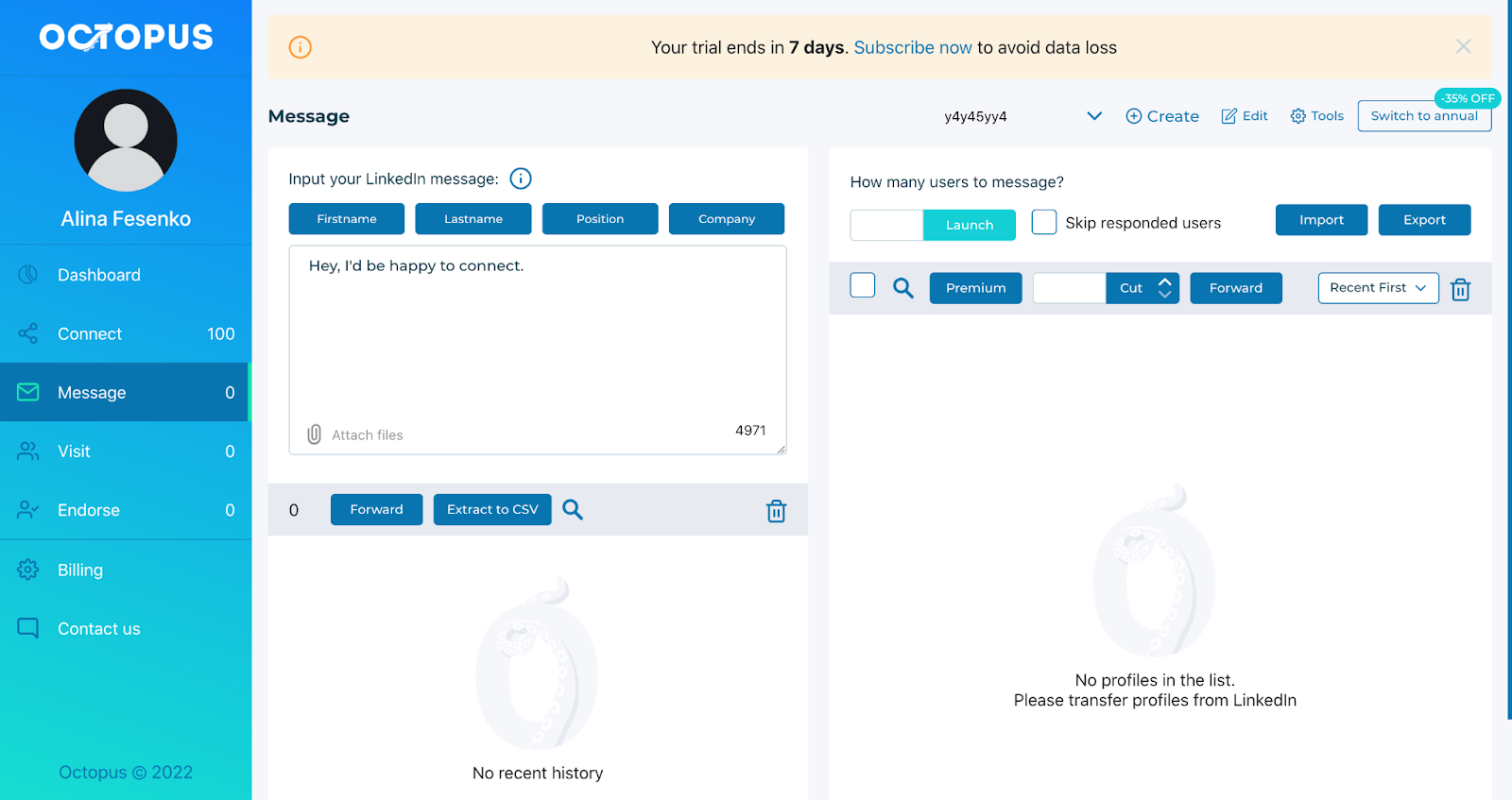Search history with the magnifier icon
1512x800 pixels.
click(x=573, y=510)
